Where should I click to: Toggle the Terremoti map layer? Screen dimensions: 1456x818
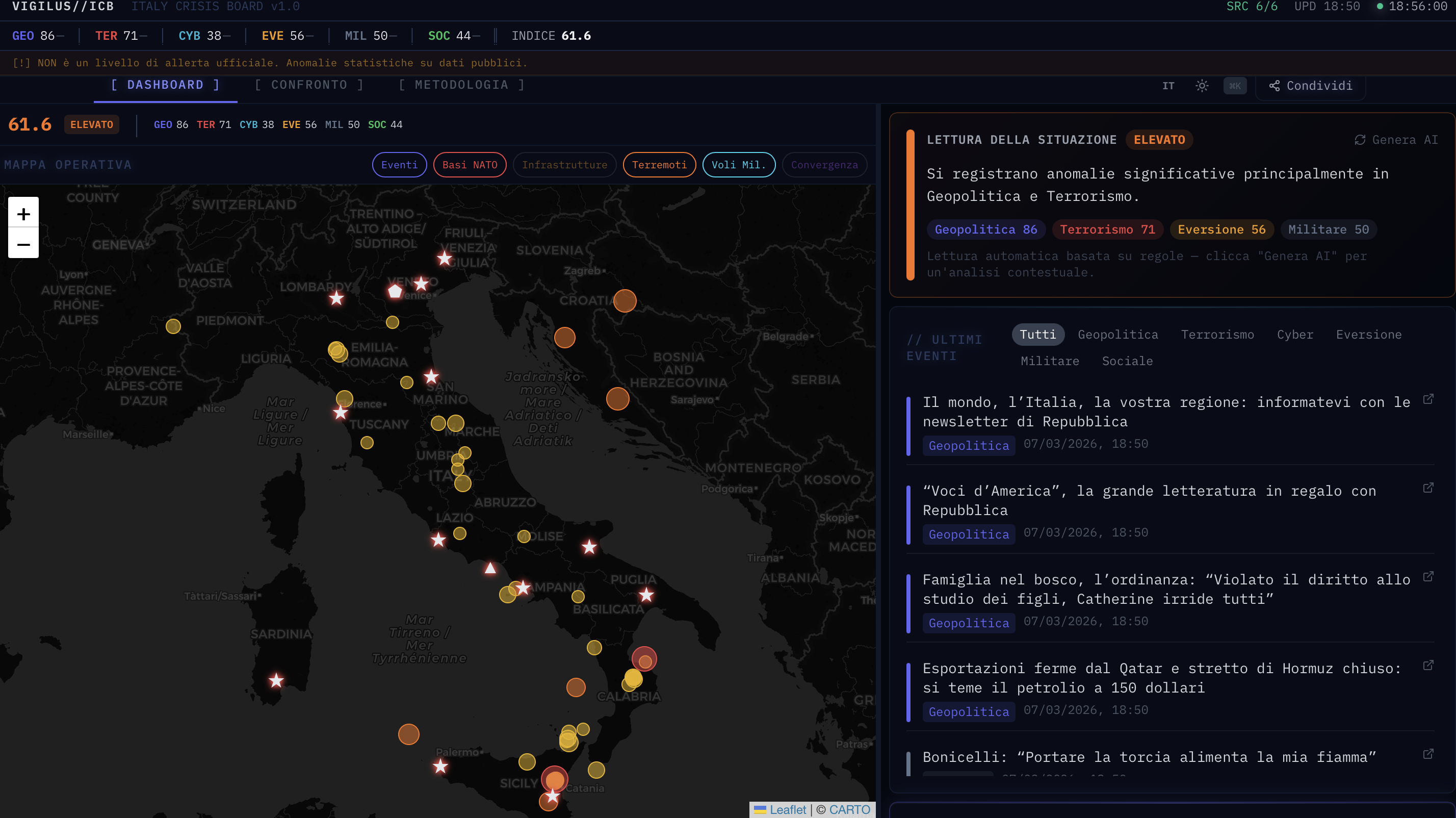pos(659,165)
